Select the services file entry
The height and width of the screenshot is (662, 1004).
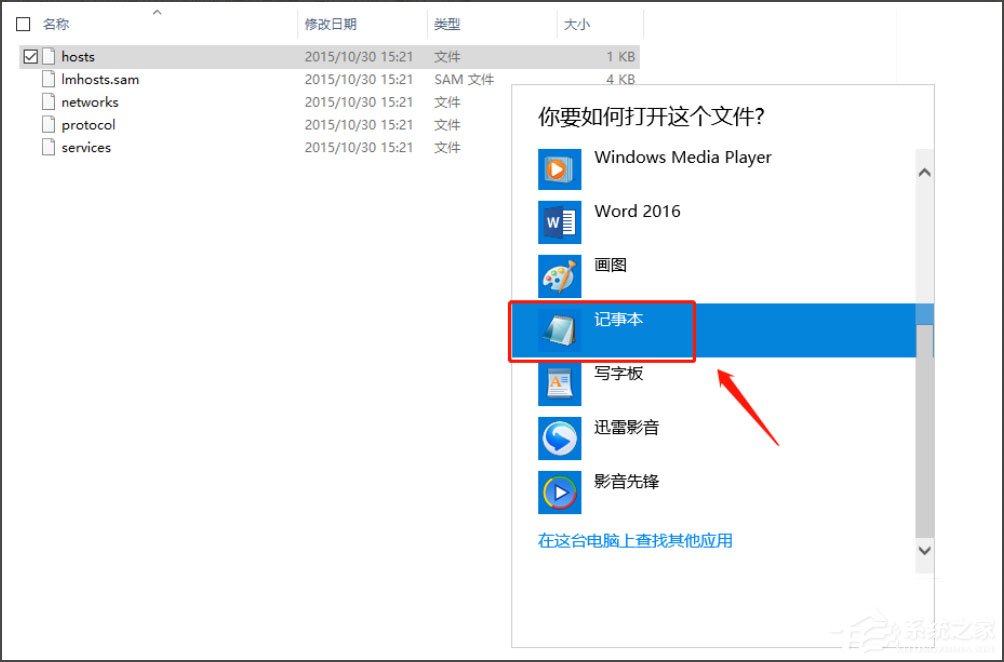tap(85, 147)
